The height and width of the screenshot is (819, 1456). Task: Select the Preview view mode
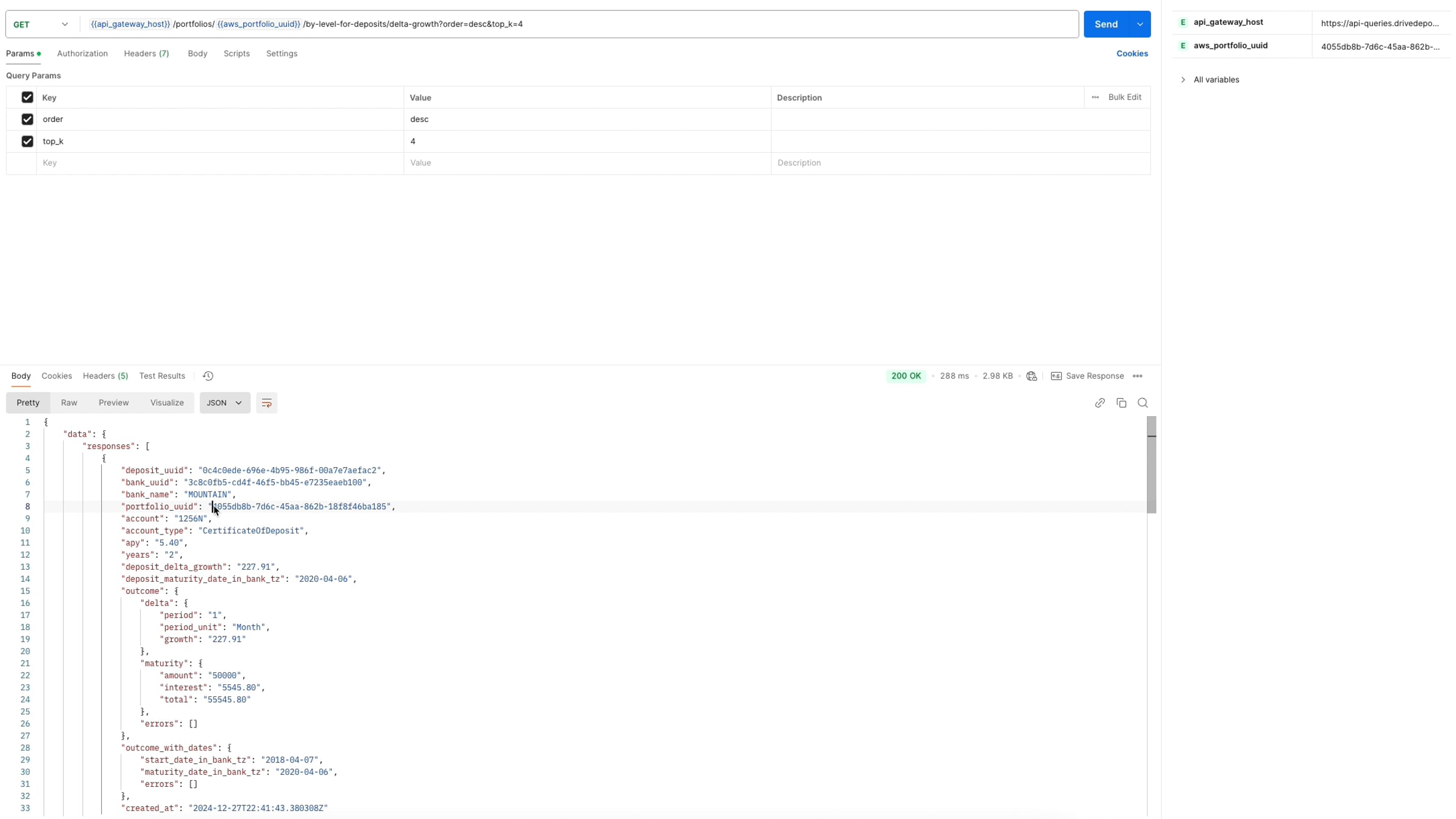pos(114,403)
